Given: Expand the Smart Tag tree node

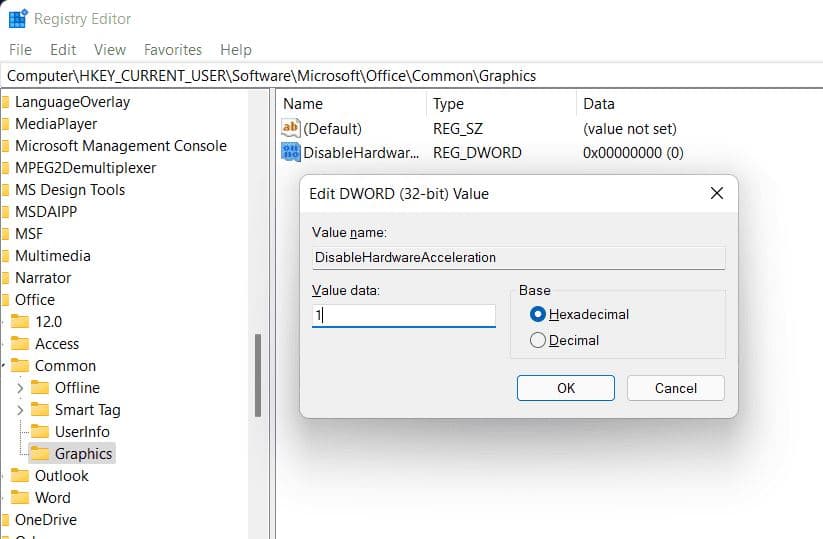Looking at the screenshot, I should tap(20, 410).
